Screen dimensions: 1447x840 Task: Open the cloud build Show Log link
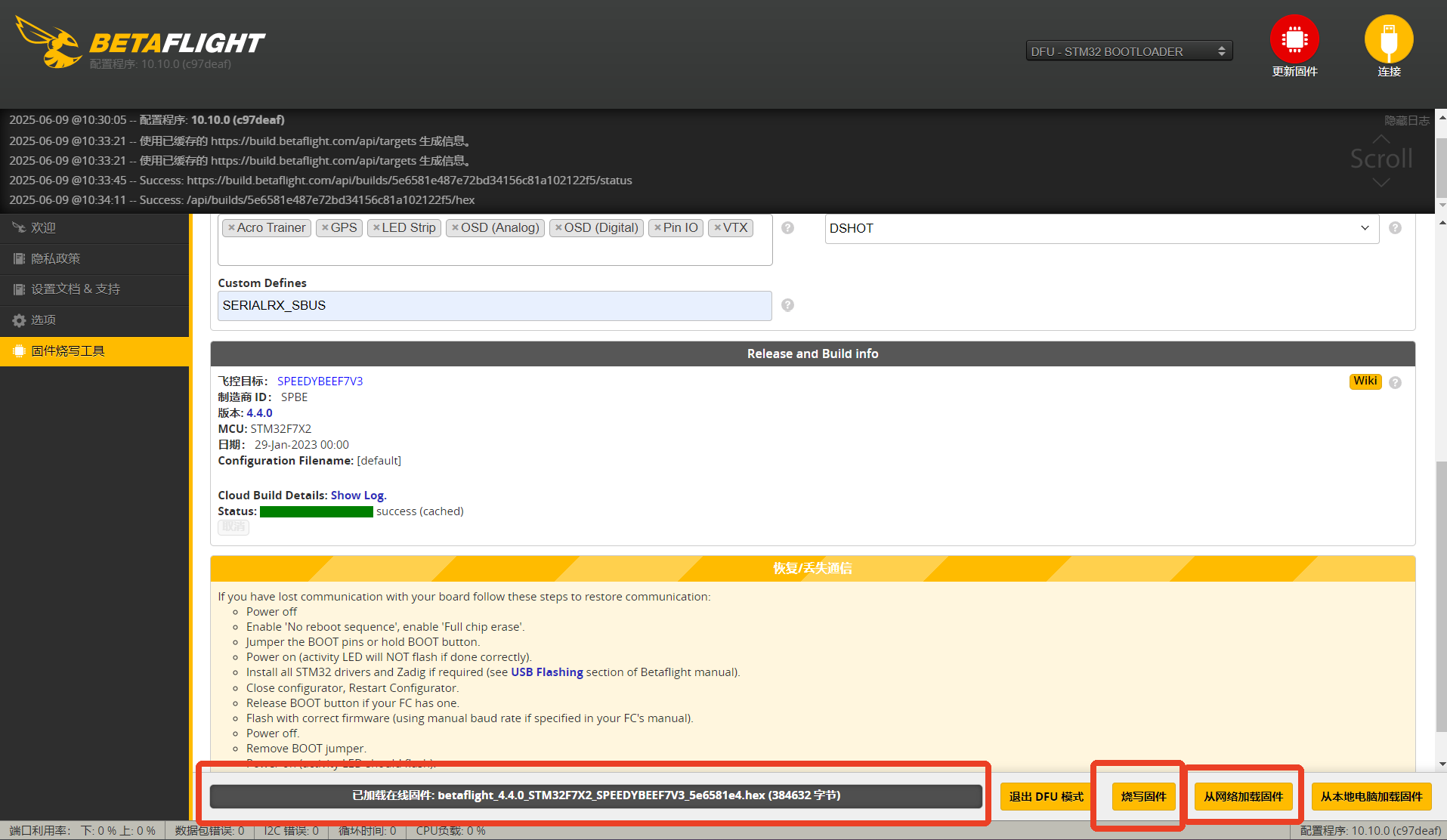pos(358,496)
